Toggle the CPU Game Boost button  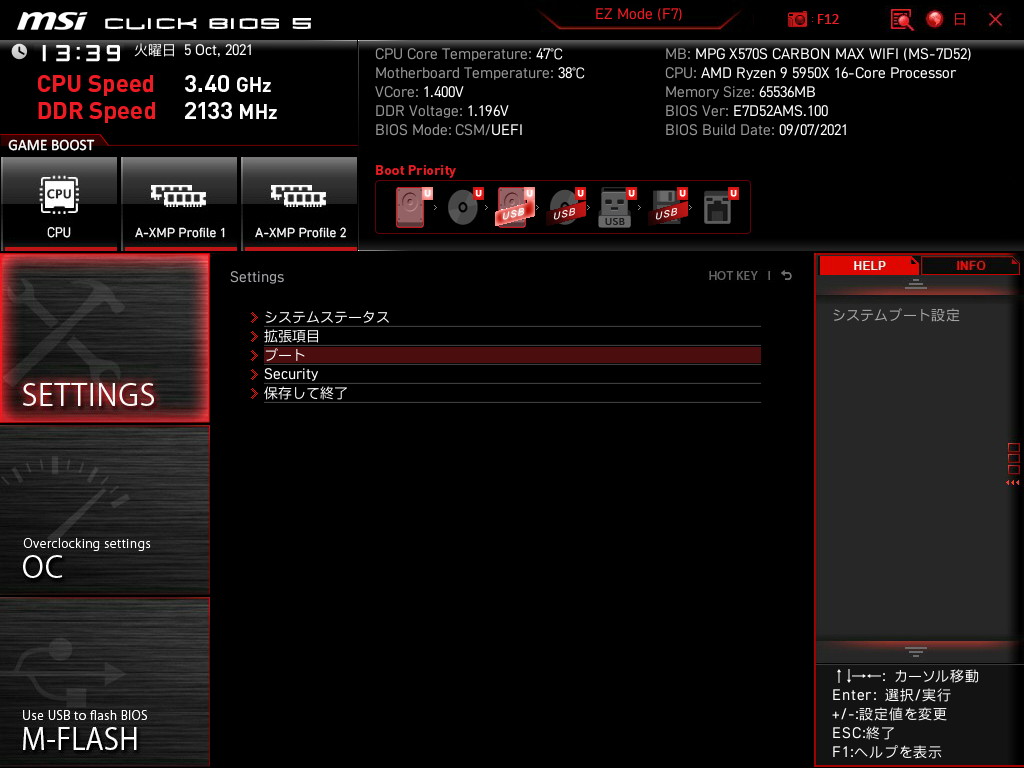[x=59, y=203]
